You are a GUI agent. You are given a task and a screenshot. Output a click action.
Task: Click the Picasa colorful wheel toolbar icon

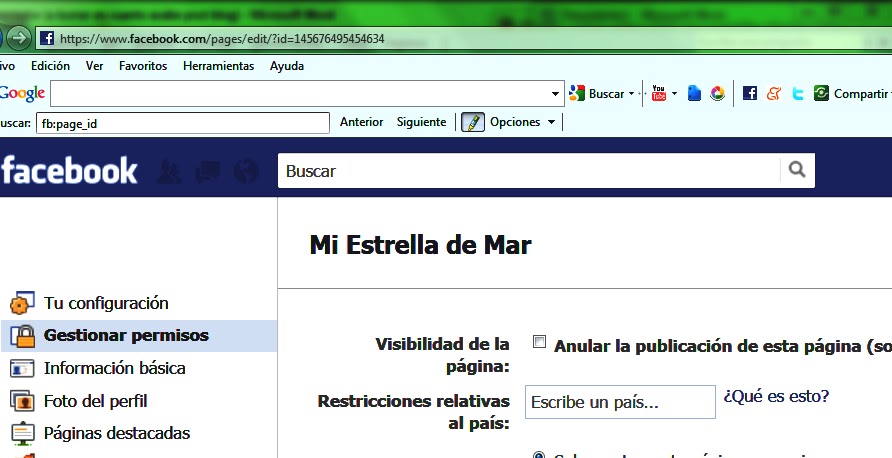pyautogui.click(x=717, y=93)
